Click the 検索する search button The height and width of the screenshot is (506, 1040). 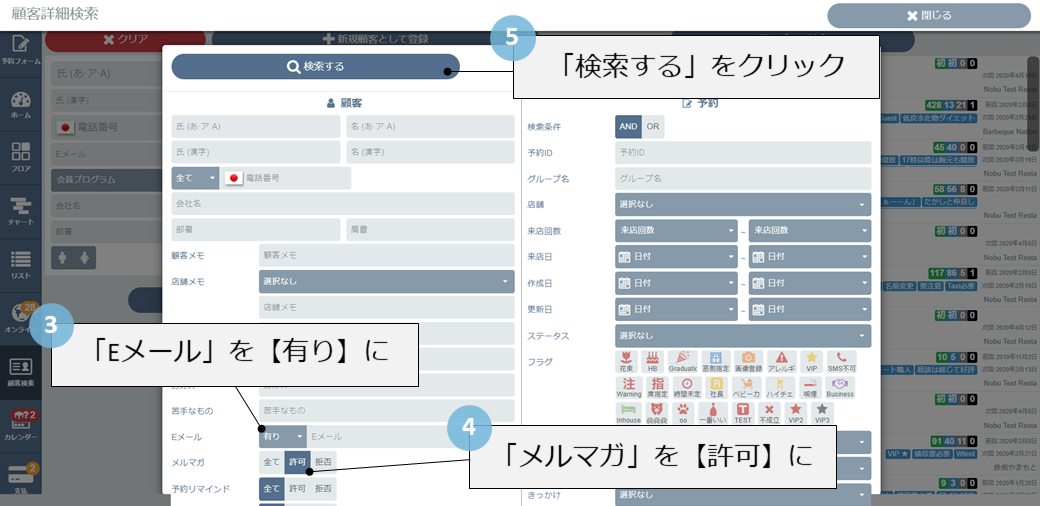click(x=315, y=67)
